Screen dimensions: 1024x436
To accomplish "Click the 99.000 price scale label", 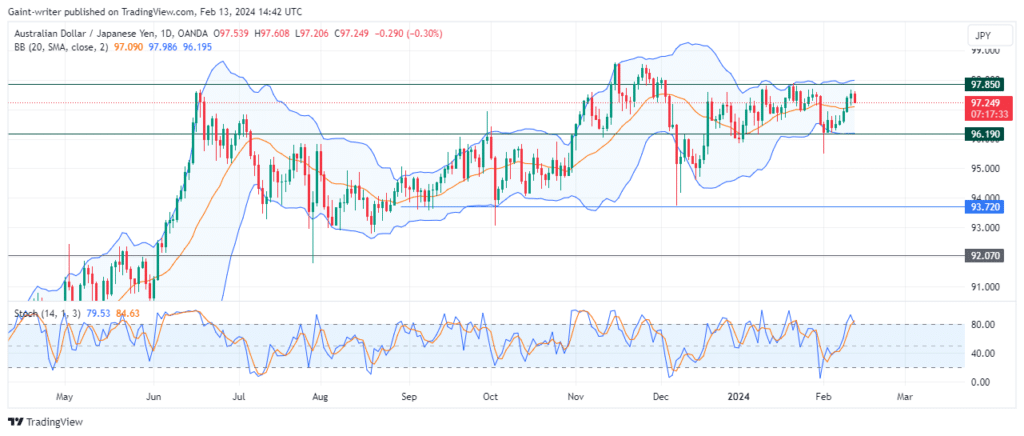I will pos(984,50).
